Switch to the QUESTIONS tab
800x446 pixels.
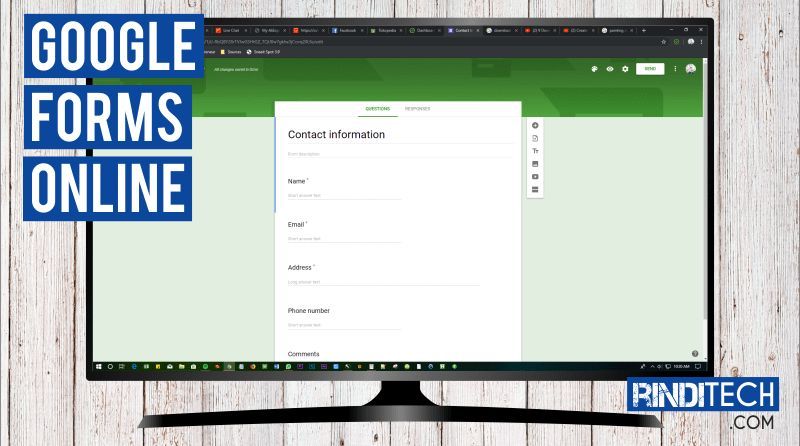(x=378, y=109)
